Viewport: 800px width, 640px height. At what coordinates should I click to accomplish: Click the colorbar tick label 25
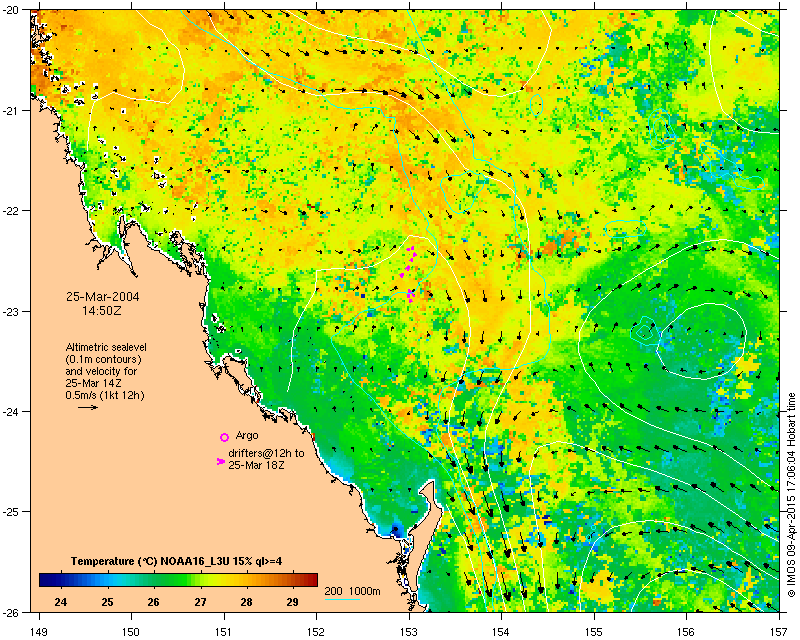click(x=107, y=602)
